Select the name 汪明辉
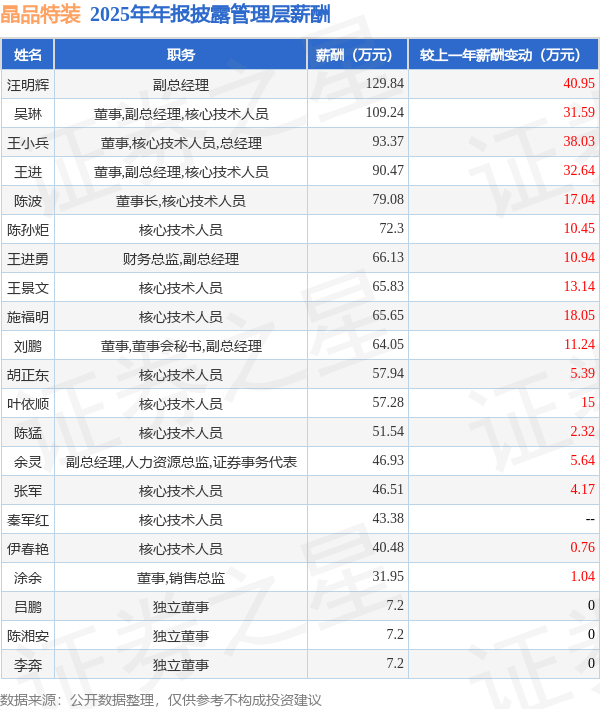 click(x=28, y=85)
